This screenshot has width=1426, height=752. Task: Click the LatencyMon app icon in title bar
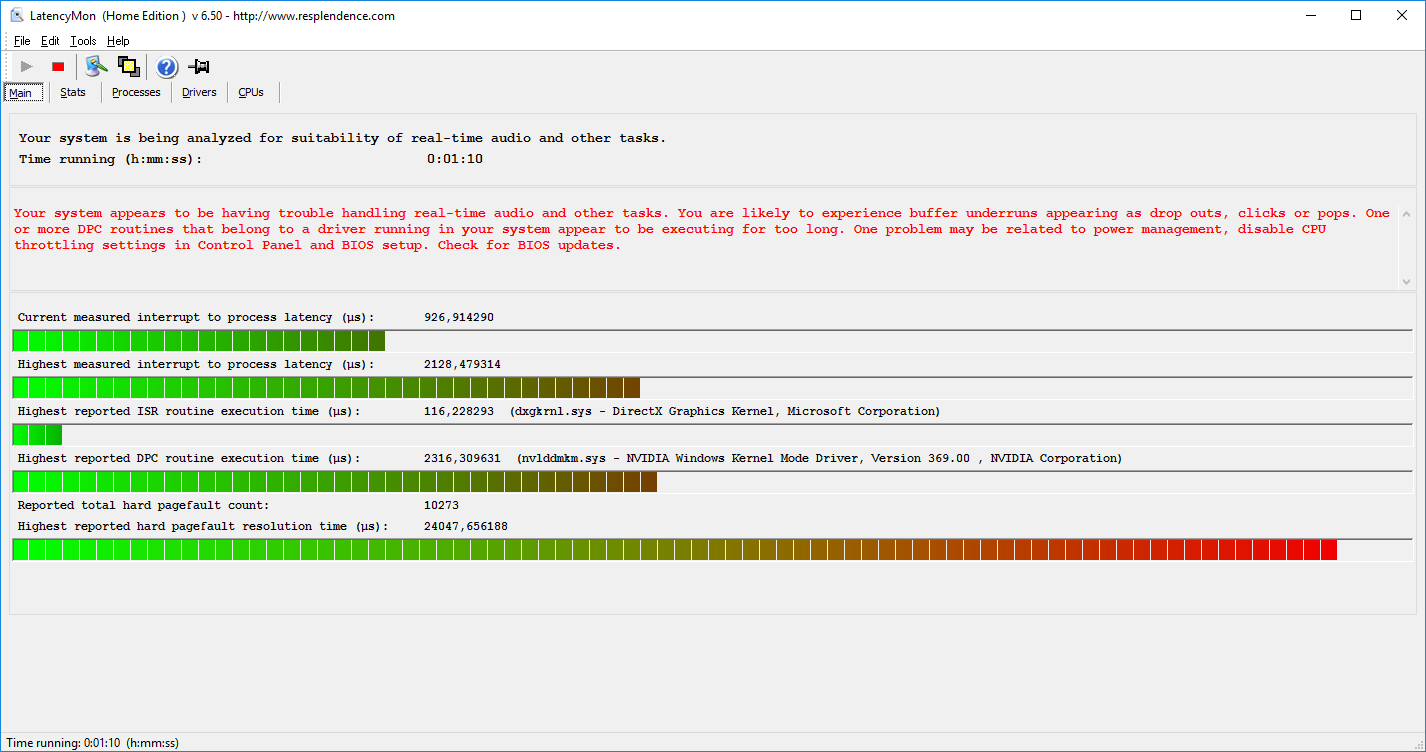[x=16, y=15]
